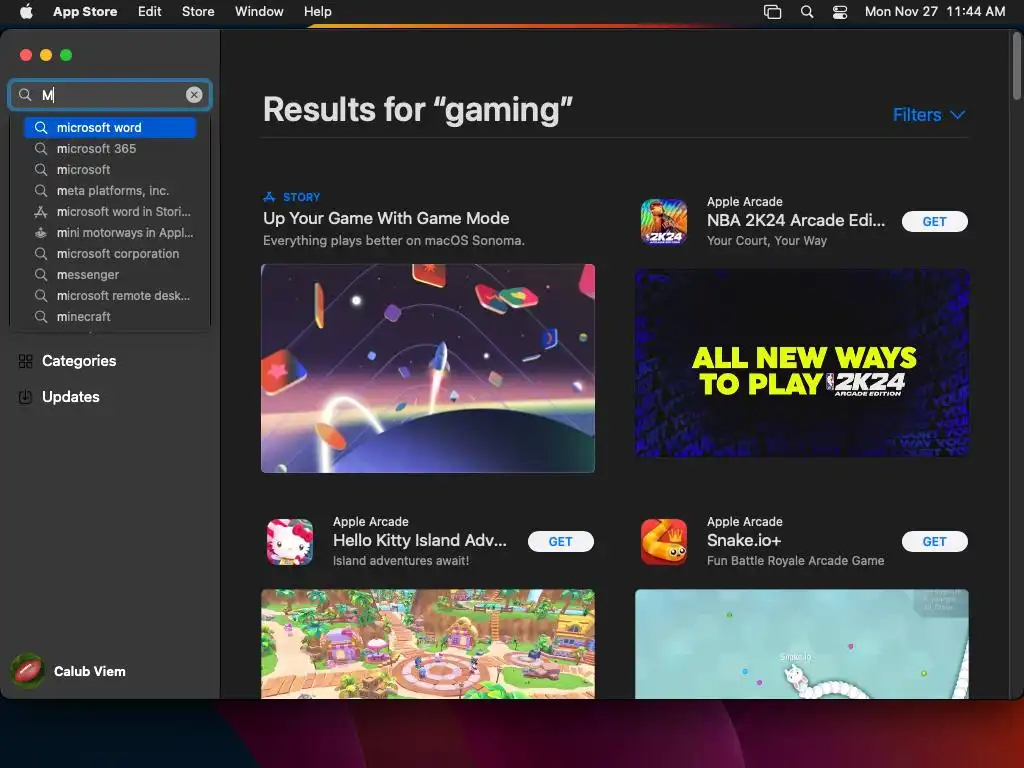Get the Snake.io+ game
This screenshot has height=768, width=1024.
pos(935,541)
